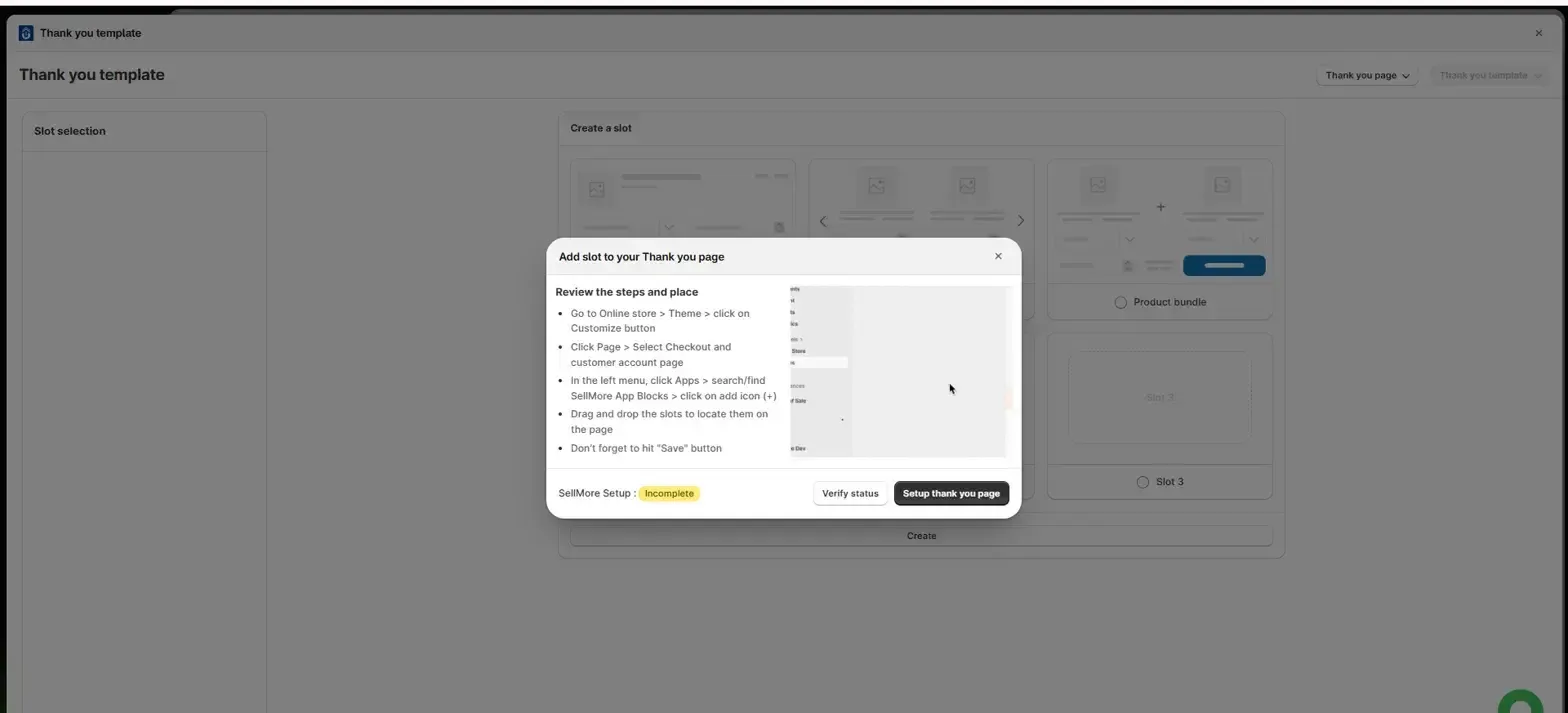Click the Create button

921,536
